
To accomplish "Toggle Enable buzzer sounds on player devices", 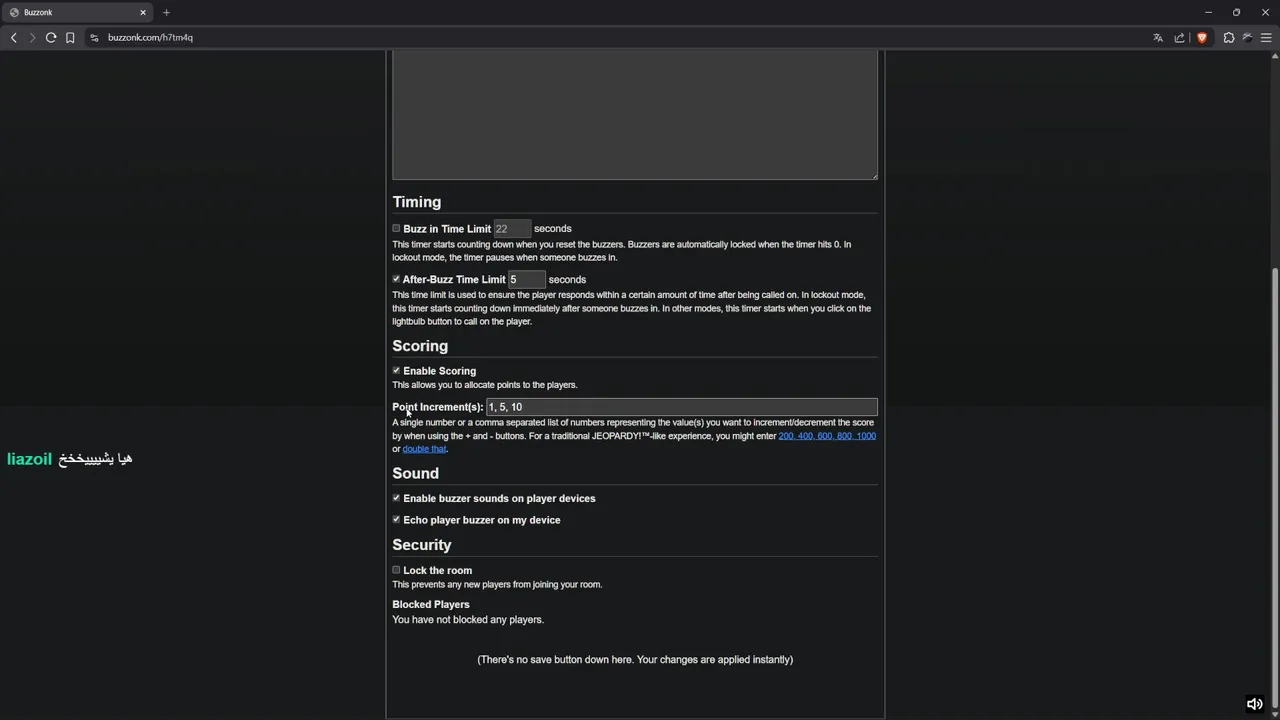I will coord(396,497).
